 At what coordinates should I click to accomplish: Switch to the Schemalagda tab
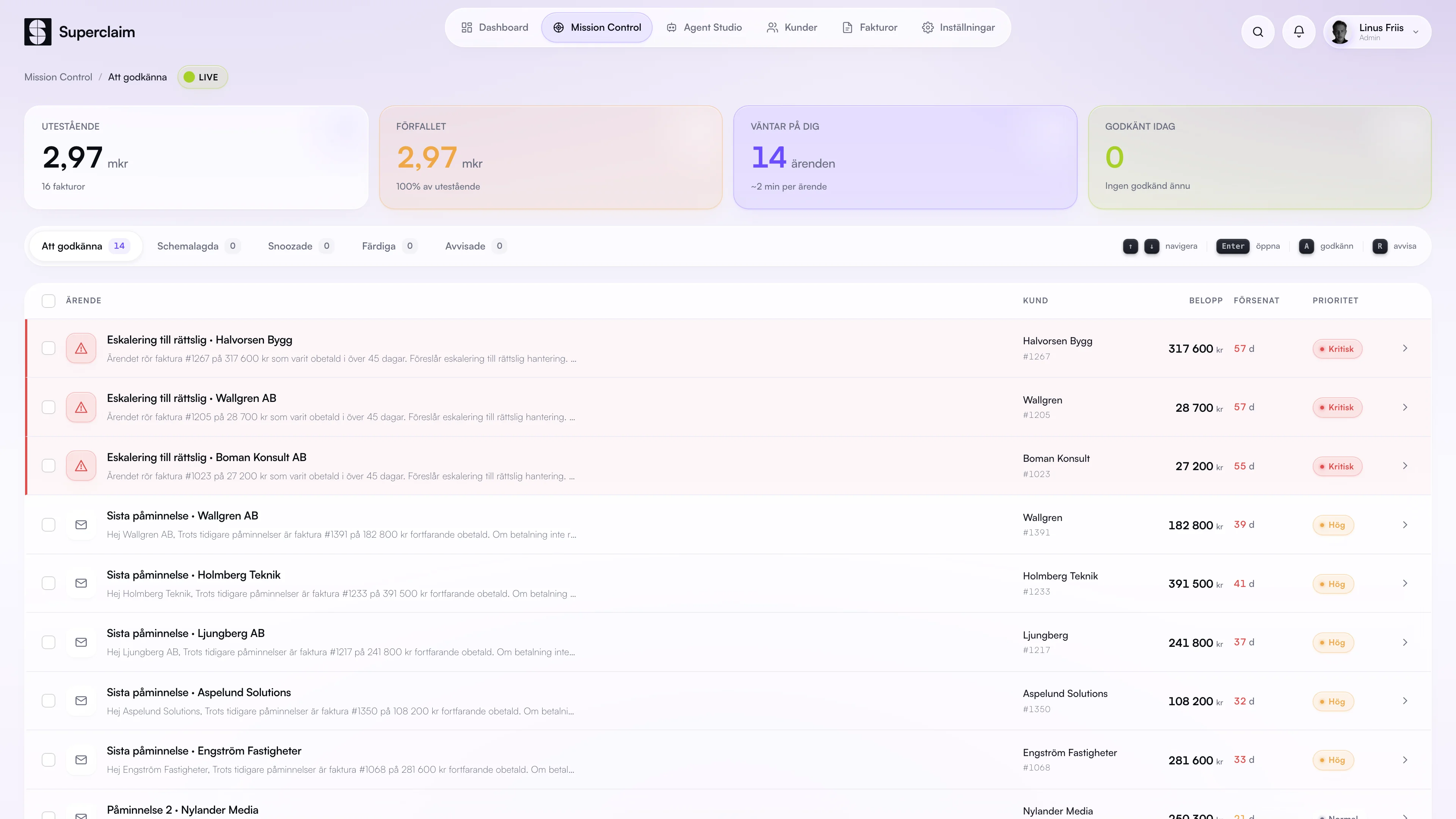198,246
